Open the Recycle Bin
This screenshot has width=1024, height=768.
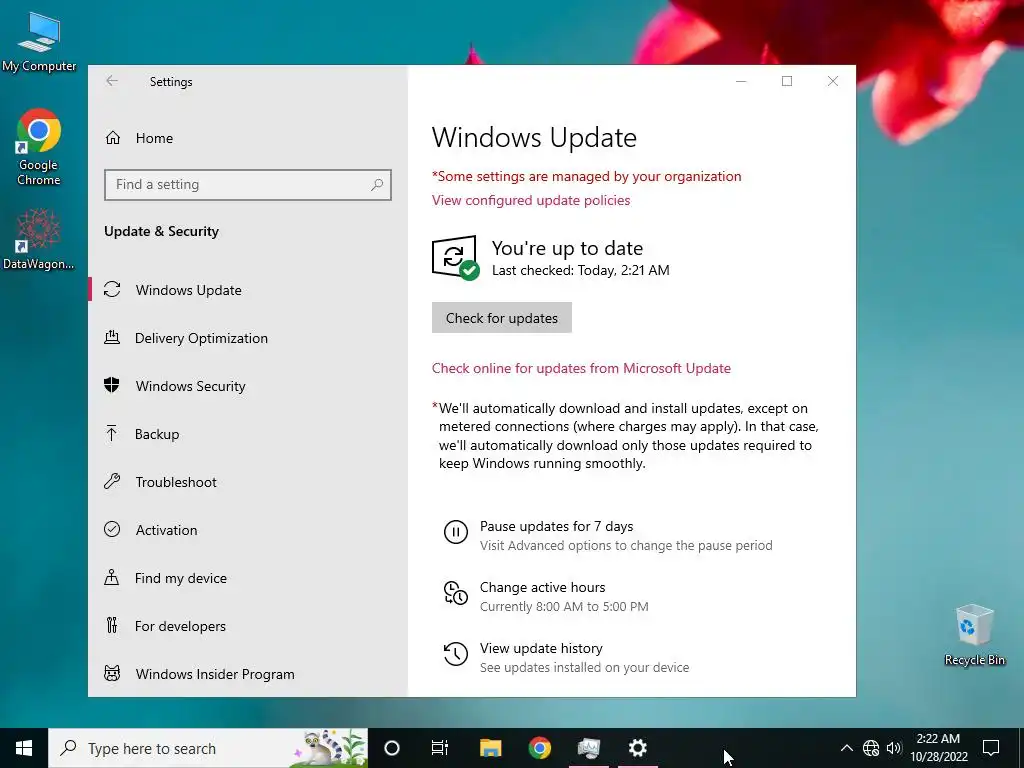974,635
